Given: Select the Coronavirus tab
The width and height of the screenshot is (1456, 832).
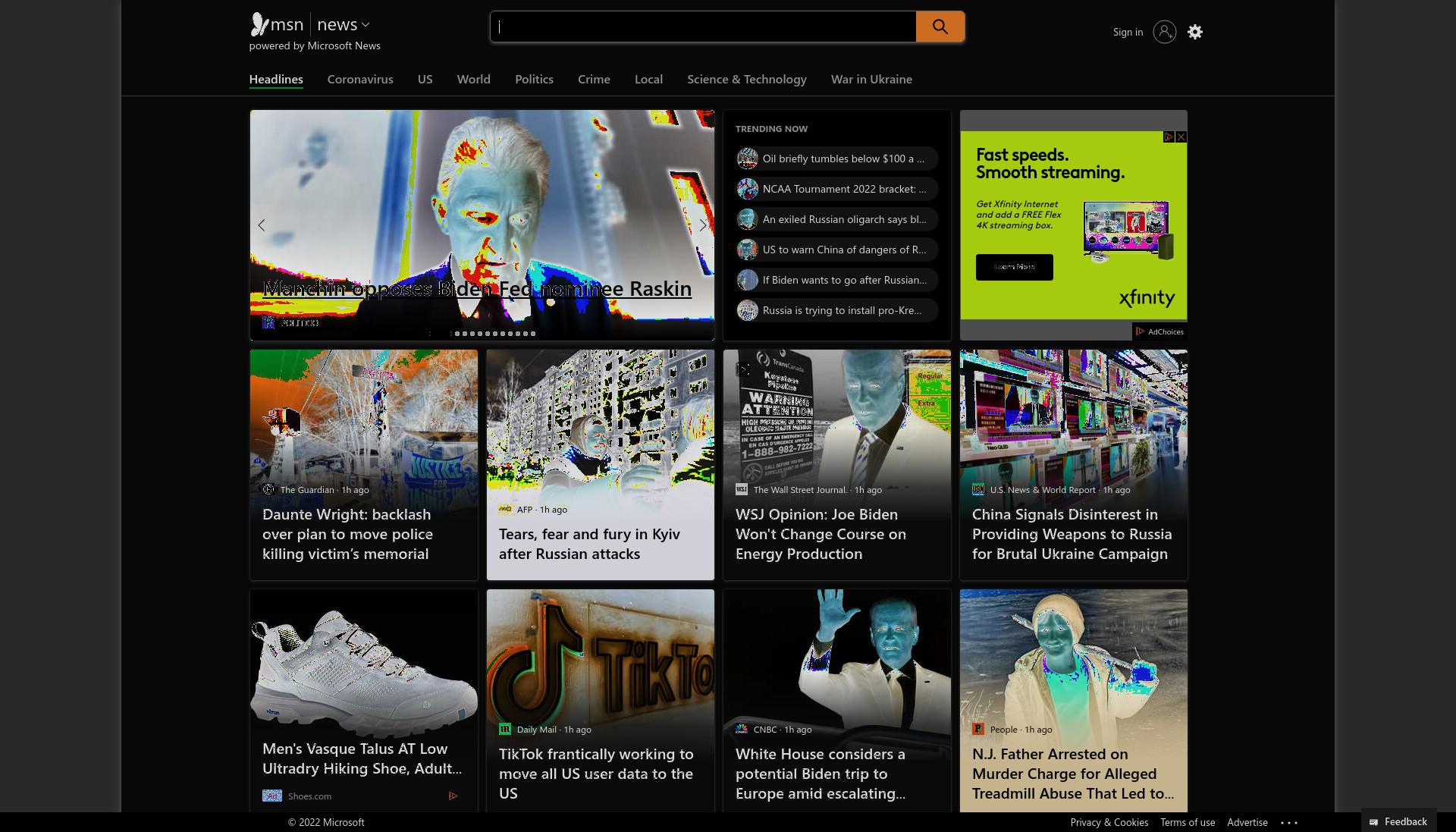Looking at the screenshot, I should point(360,80).
